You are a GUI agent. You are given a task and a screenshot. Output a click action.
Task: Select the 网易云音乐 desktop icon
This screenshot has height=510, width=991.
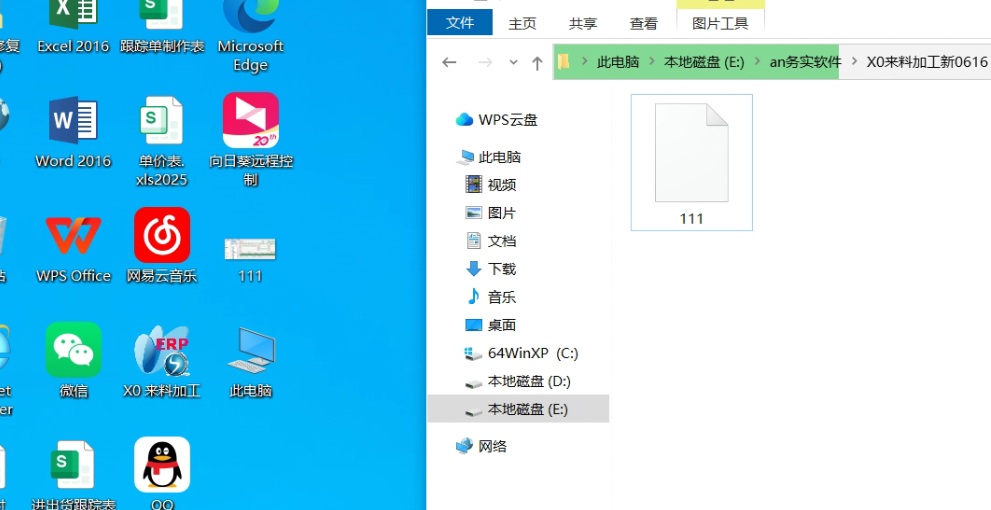162,247
